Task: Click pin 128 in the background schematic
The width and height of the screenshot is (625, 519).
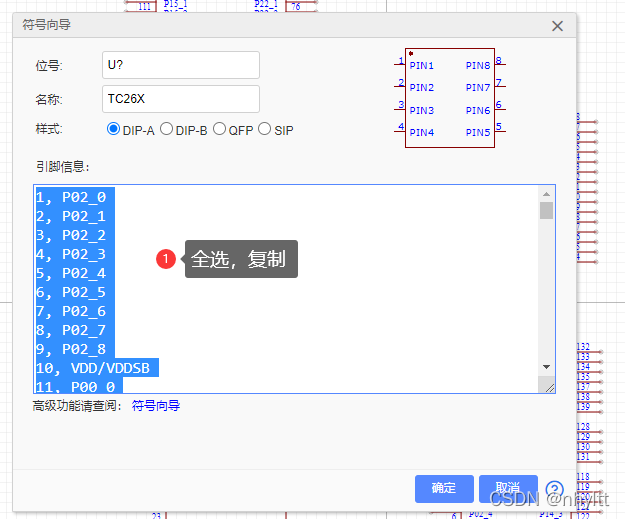Action: (x=583, y=427)
